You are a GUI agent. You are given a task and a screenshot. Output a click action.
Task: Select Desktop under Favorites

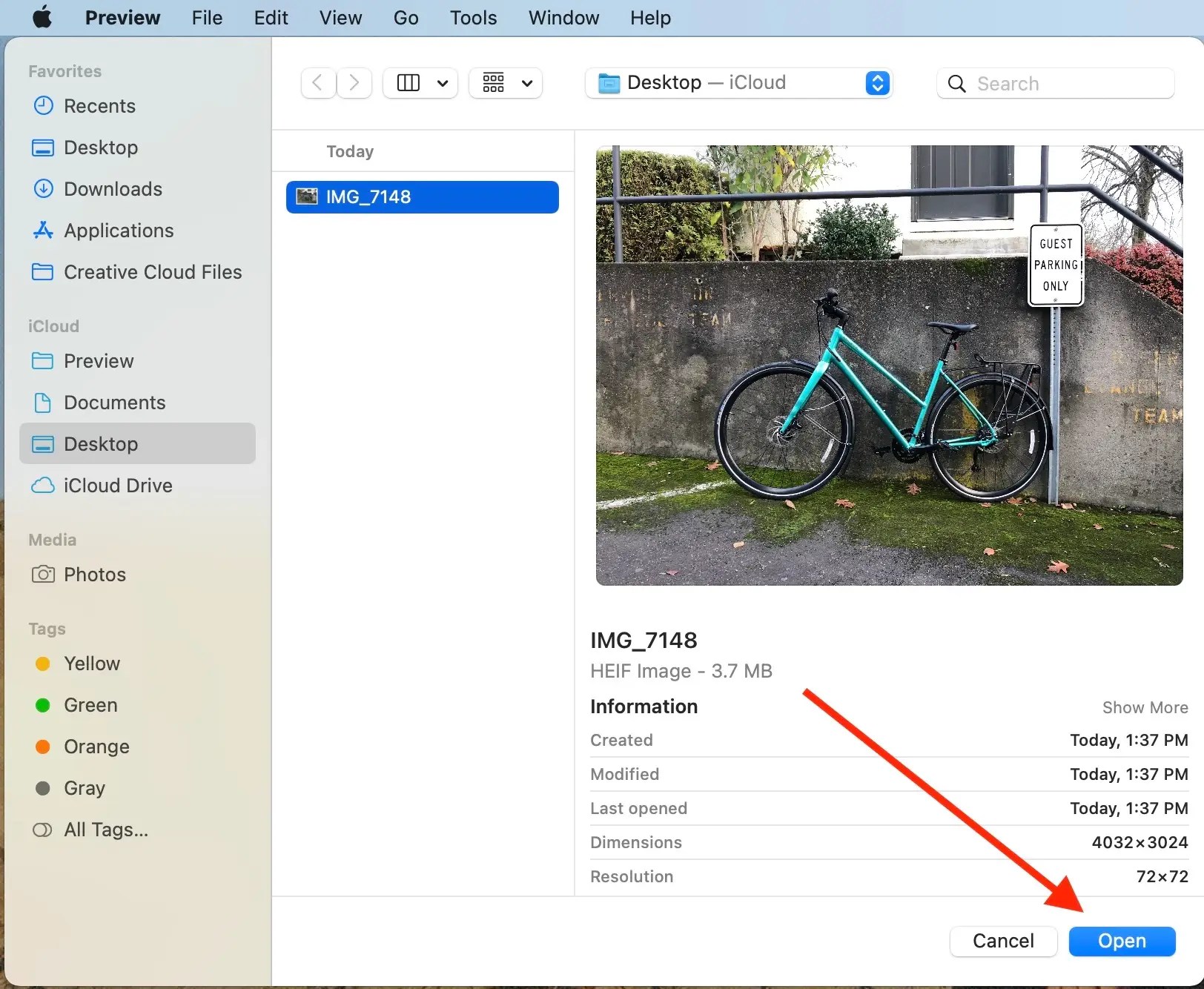(138, 148)
